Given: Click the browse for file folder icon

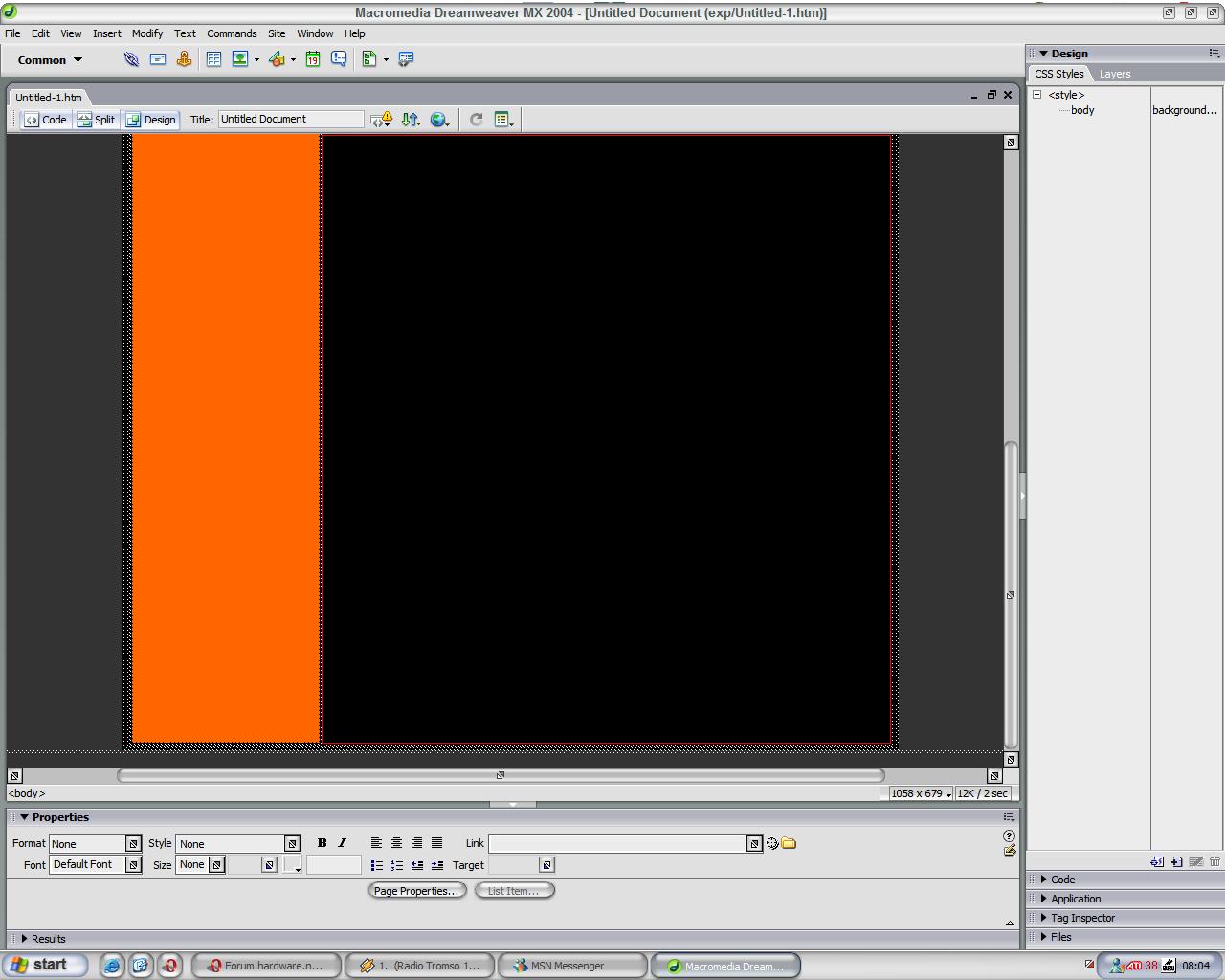Looking at the screenshot, I should click(x=789, y=843).
